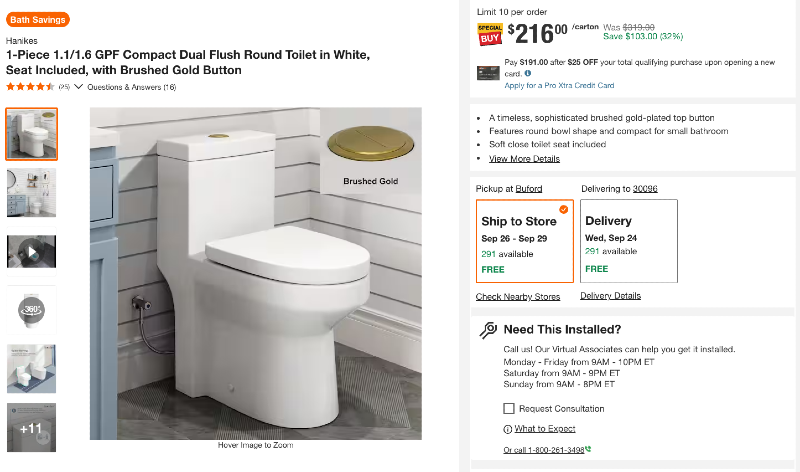
Task: Select the Ship to Store option
Action: (525, 241)
